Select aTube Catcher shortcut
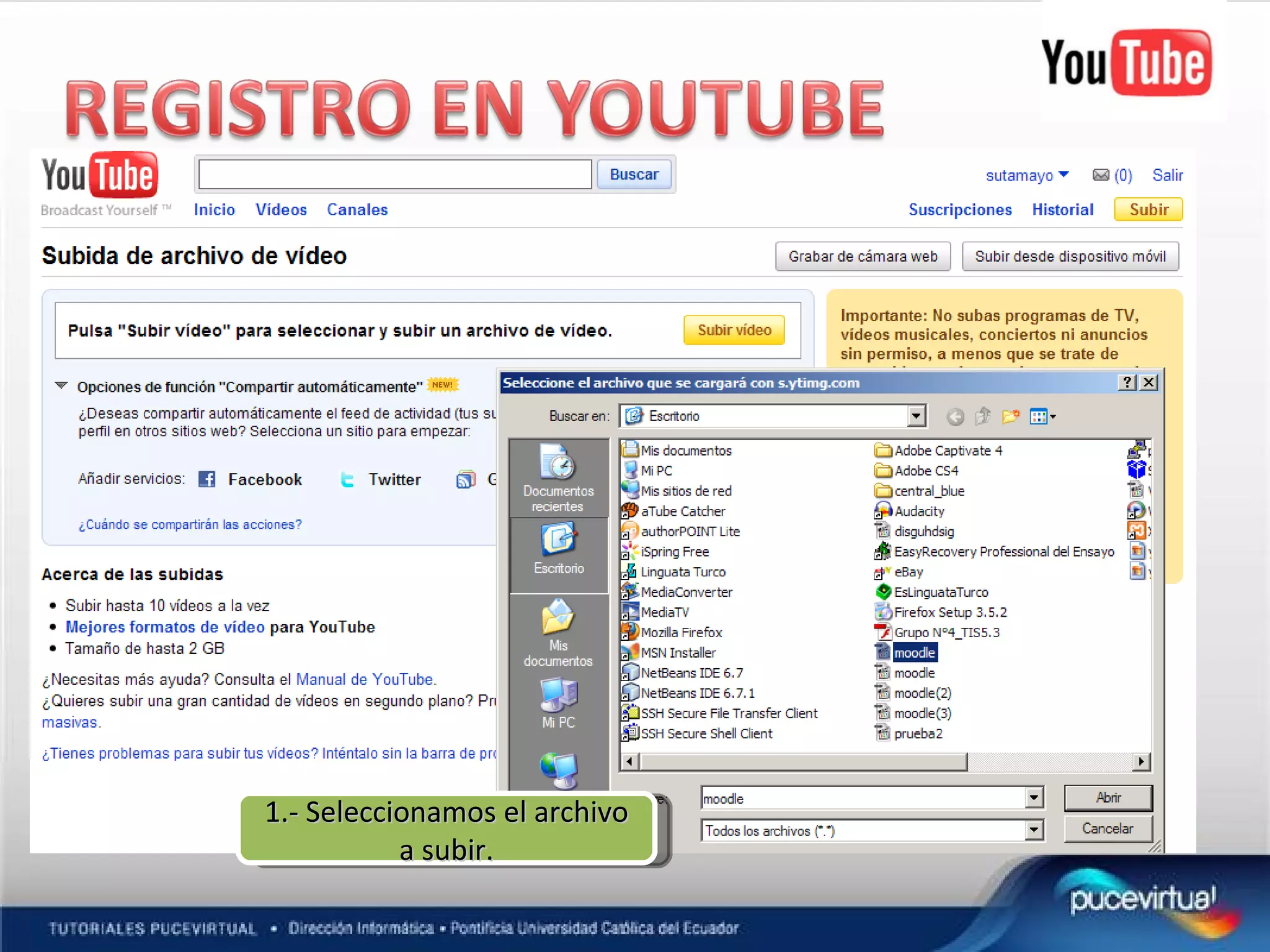This screenshot has height=952, width=1270. click(x=673, y=511)
